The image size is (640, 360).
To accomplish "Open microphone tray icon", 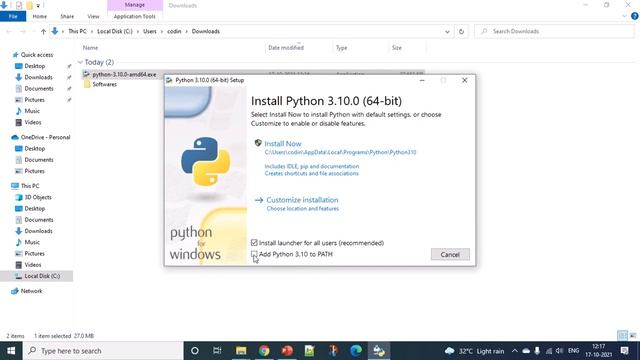I will 537,351.
